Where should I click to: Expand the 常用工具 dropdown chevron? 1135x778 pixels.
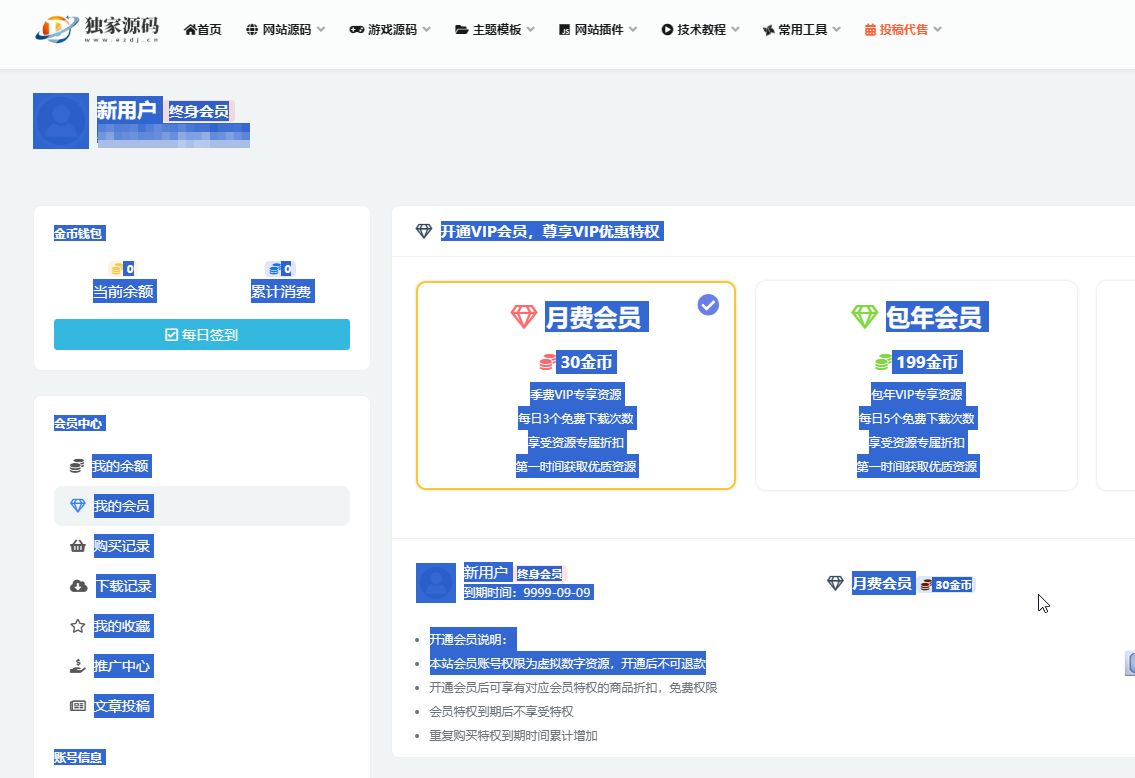pyautogui.click(x=837, y=30)
